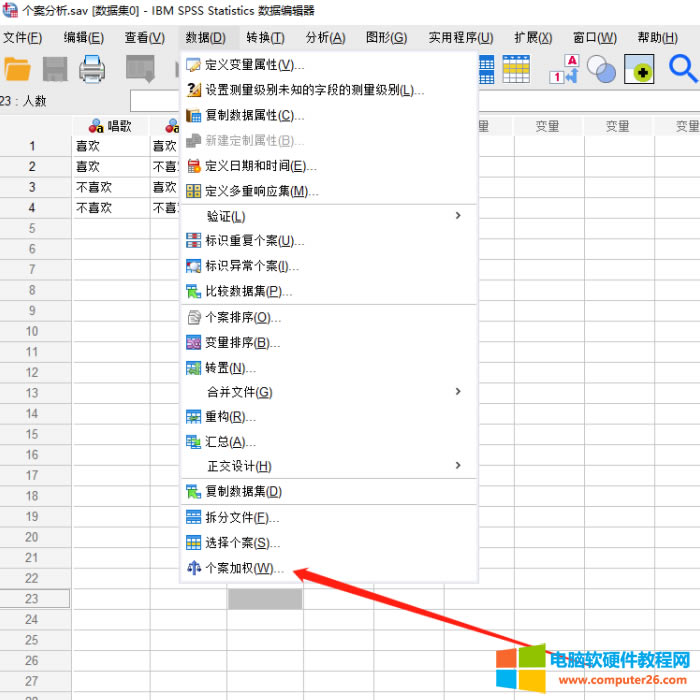Screen dimensions: 700x700
Task: Close the open 数据(D) menu
Action: 205,38
